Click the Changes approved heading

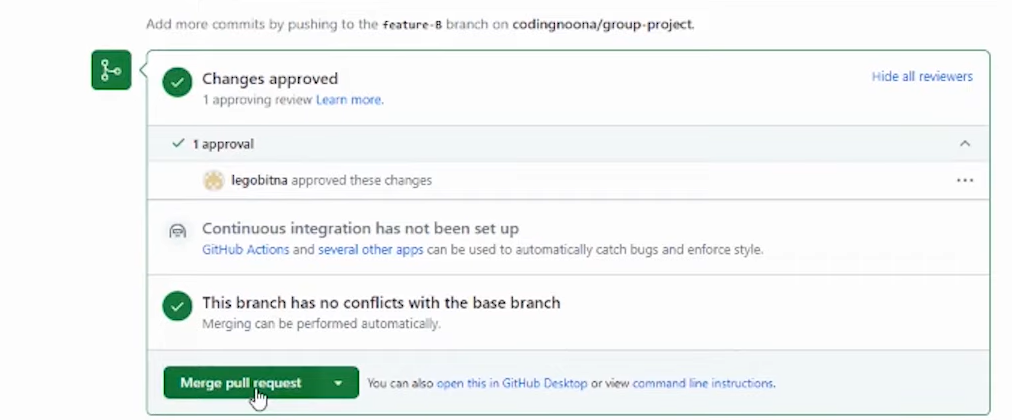coord(270,78)
